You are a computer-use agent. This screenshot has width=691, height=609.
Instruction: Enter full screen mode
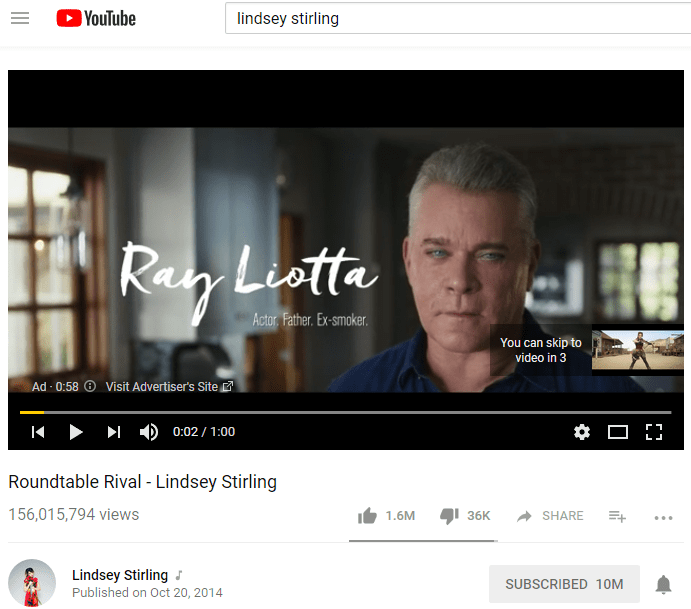coord(654,432)
